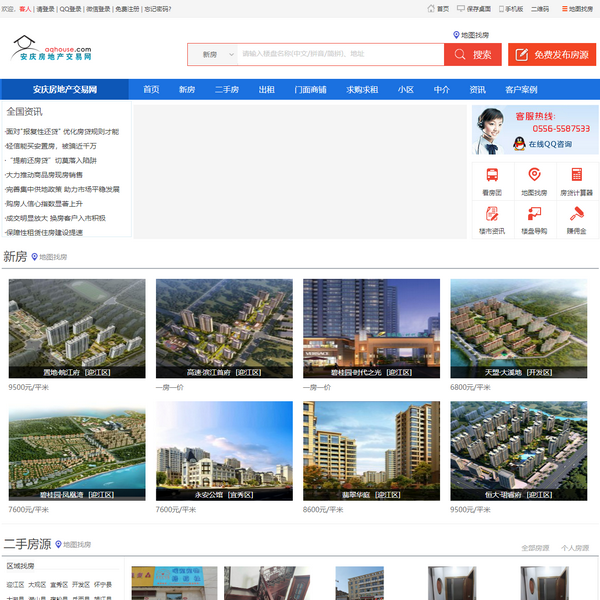
Task: Open the 免费注册 link
Action: point(127,8)
